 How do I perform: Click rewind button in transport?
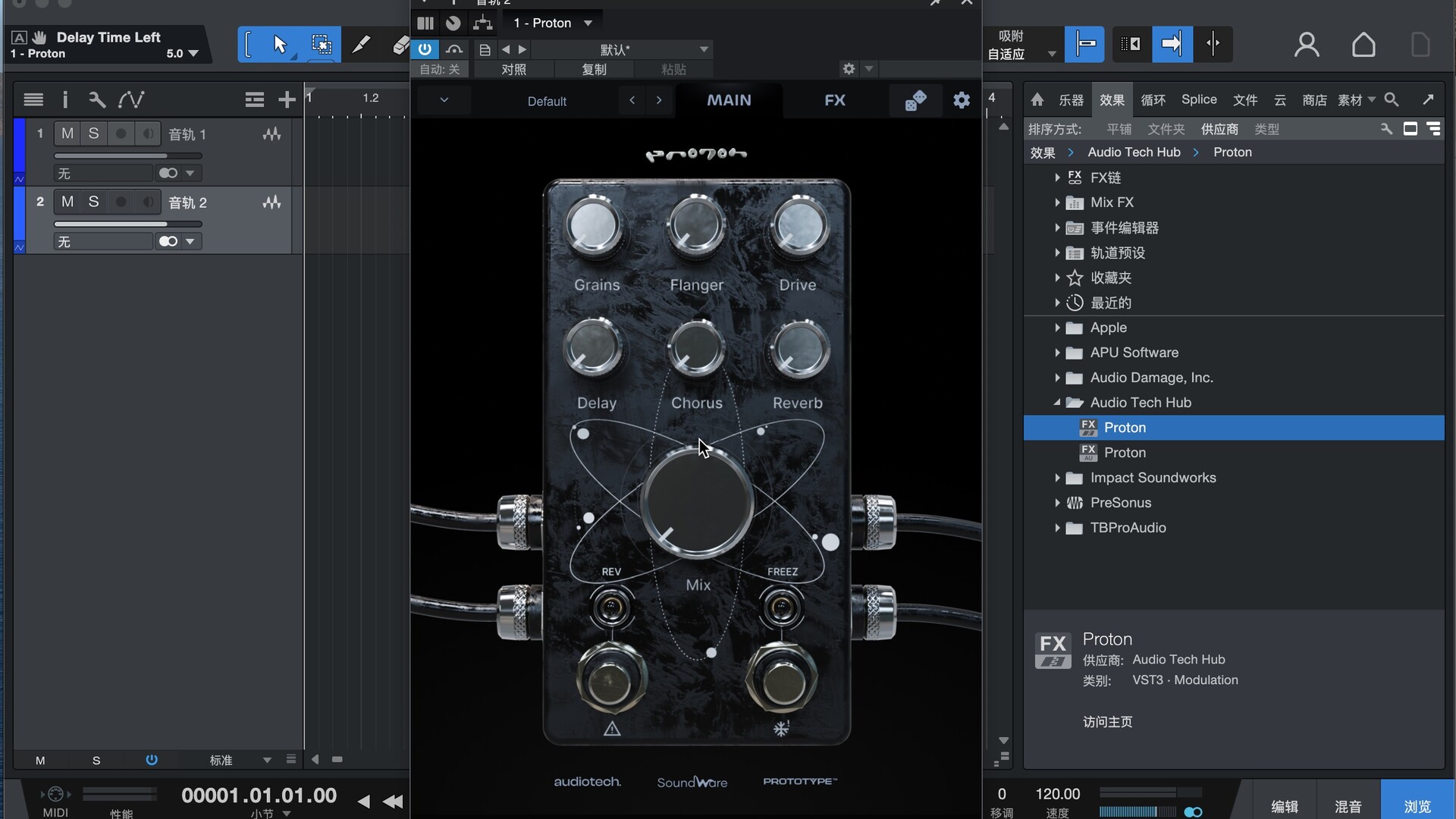[393, 801]
